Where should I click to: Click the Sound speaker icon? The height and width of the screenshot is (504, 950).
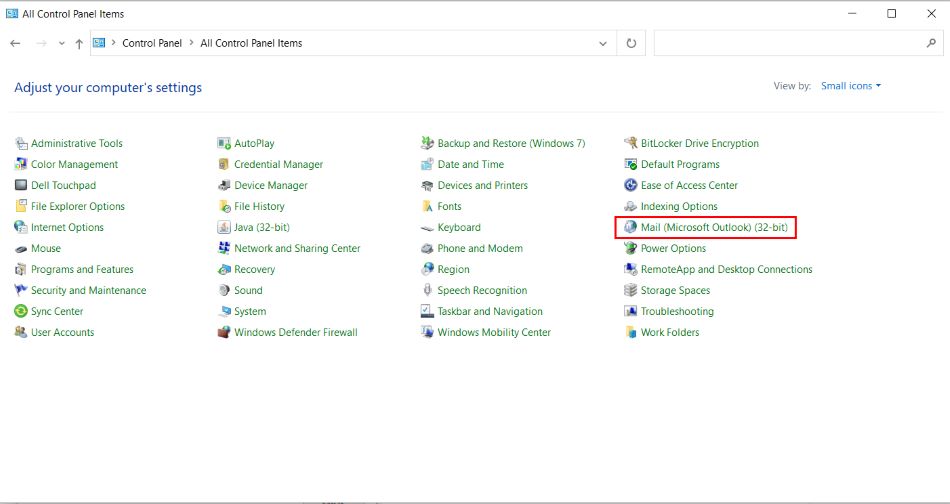224,291
